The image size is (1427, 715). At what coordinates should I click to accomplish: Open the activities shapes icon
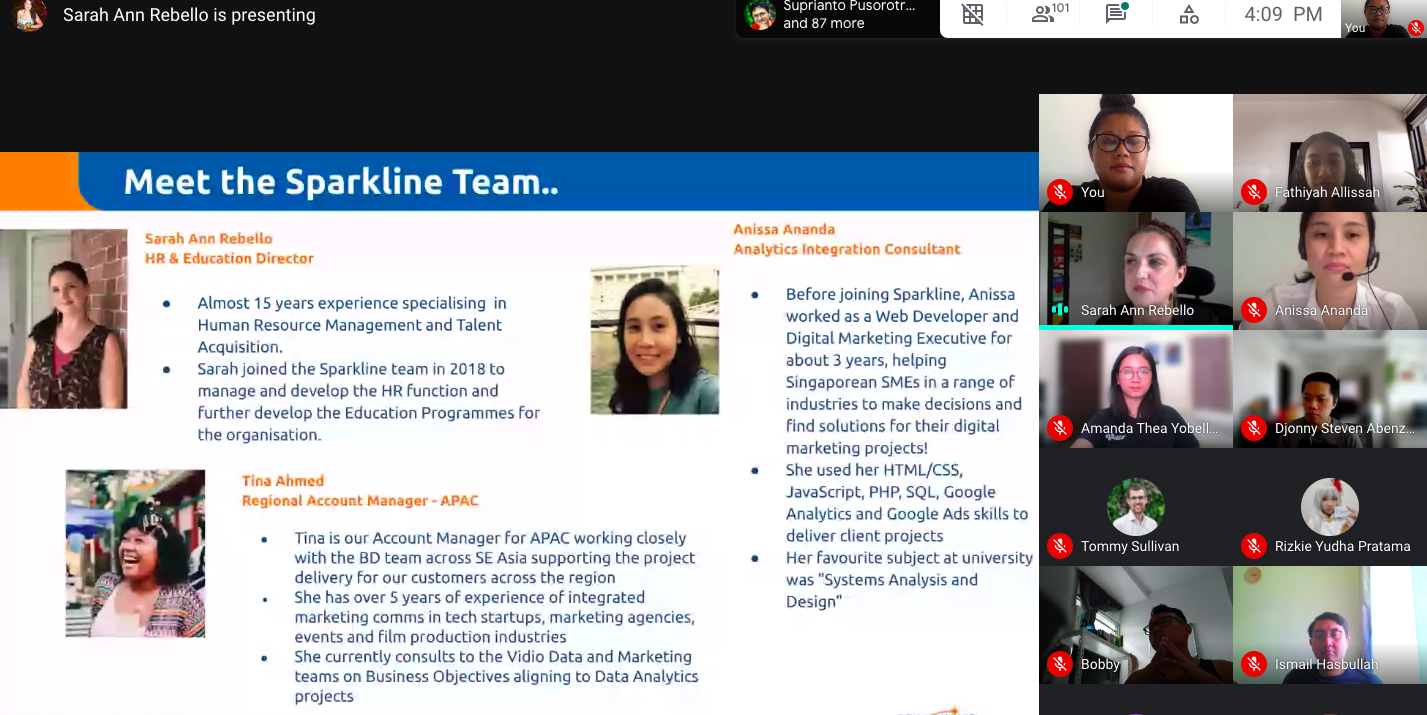pos(1189,15)
